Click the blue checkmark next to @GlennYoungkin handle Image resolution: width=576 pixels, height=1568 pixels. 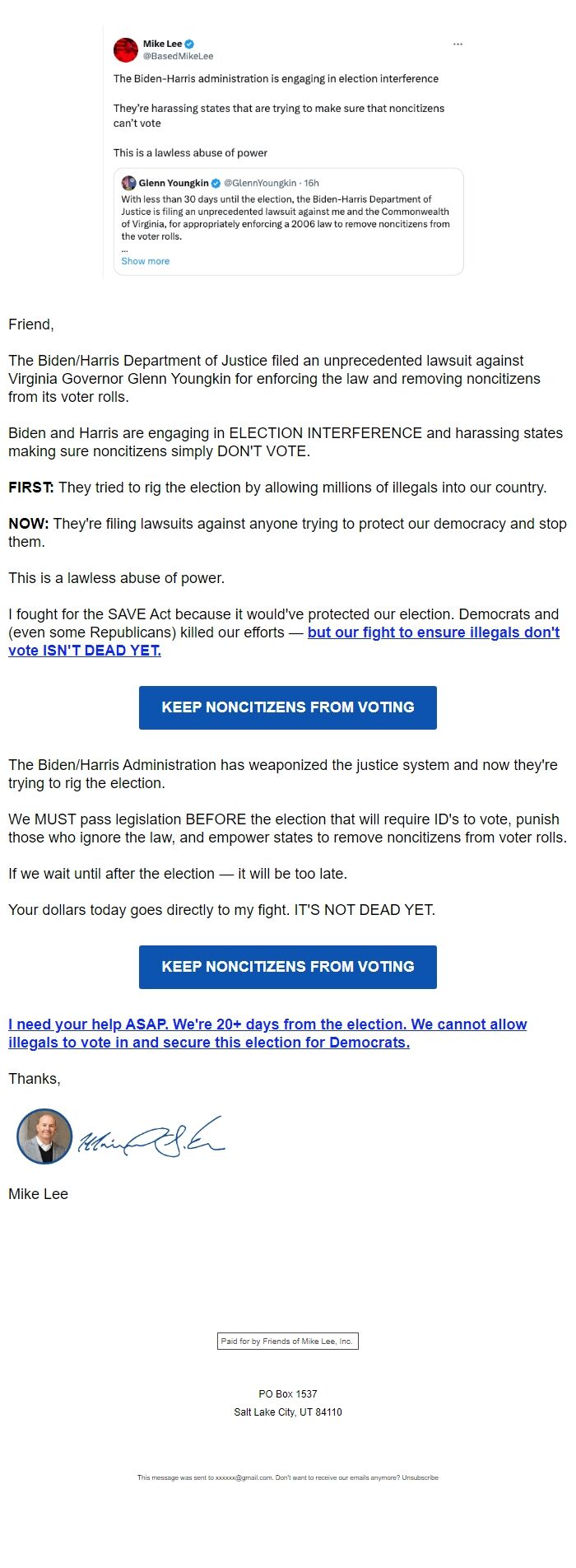(215, 183)
